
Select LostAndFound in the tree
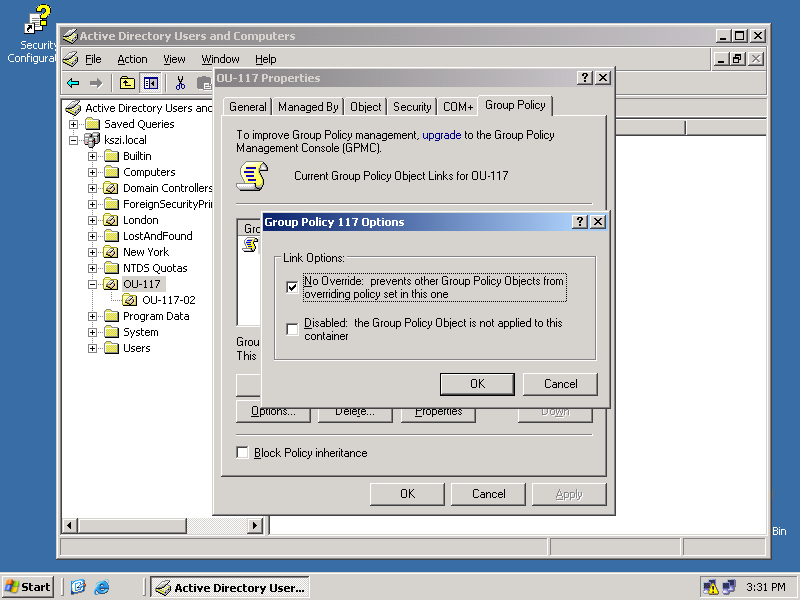tap(158, 236)
